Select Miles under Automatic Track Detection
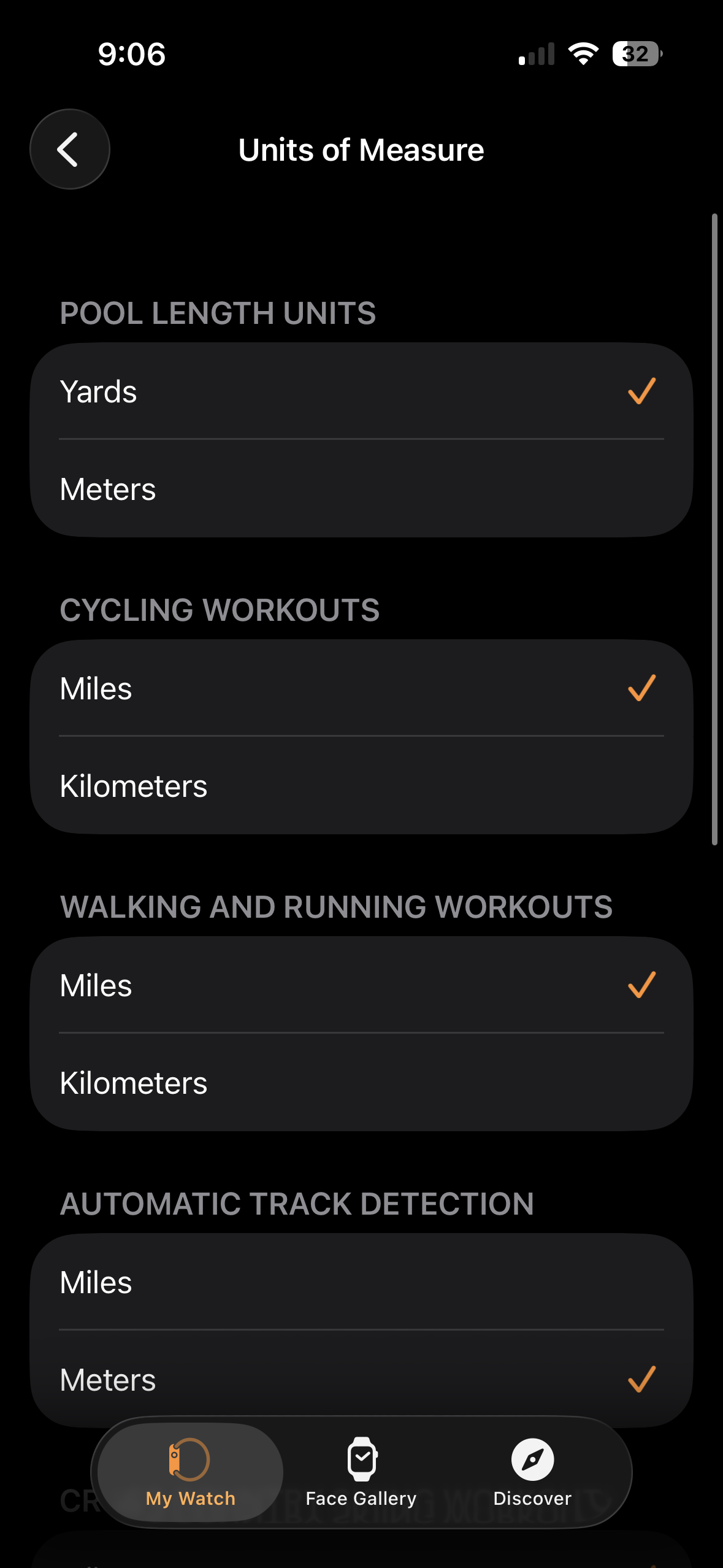 pos(361,1282)
